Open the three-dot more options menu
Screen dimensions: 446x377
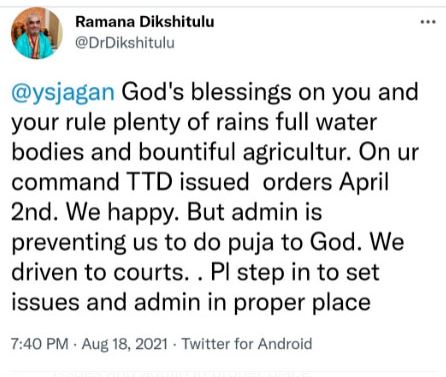point(428,22)
